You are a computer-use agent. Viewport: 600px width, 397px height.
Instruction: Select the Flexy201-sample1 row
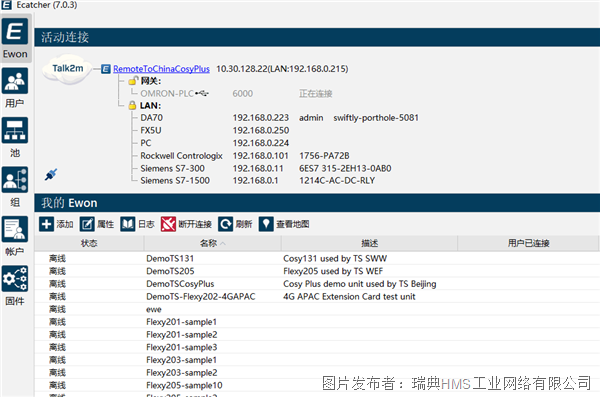pos(317,322)
